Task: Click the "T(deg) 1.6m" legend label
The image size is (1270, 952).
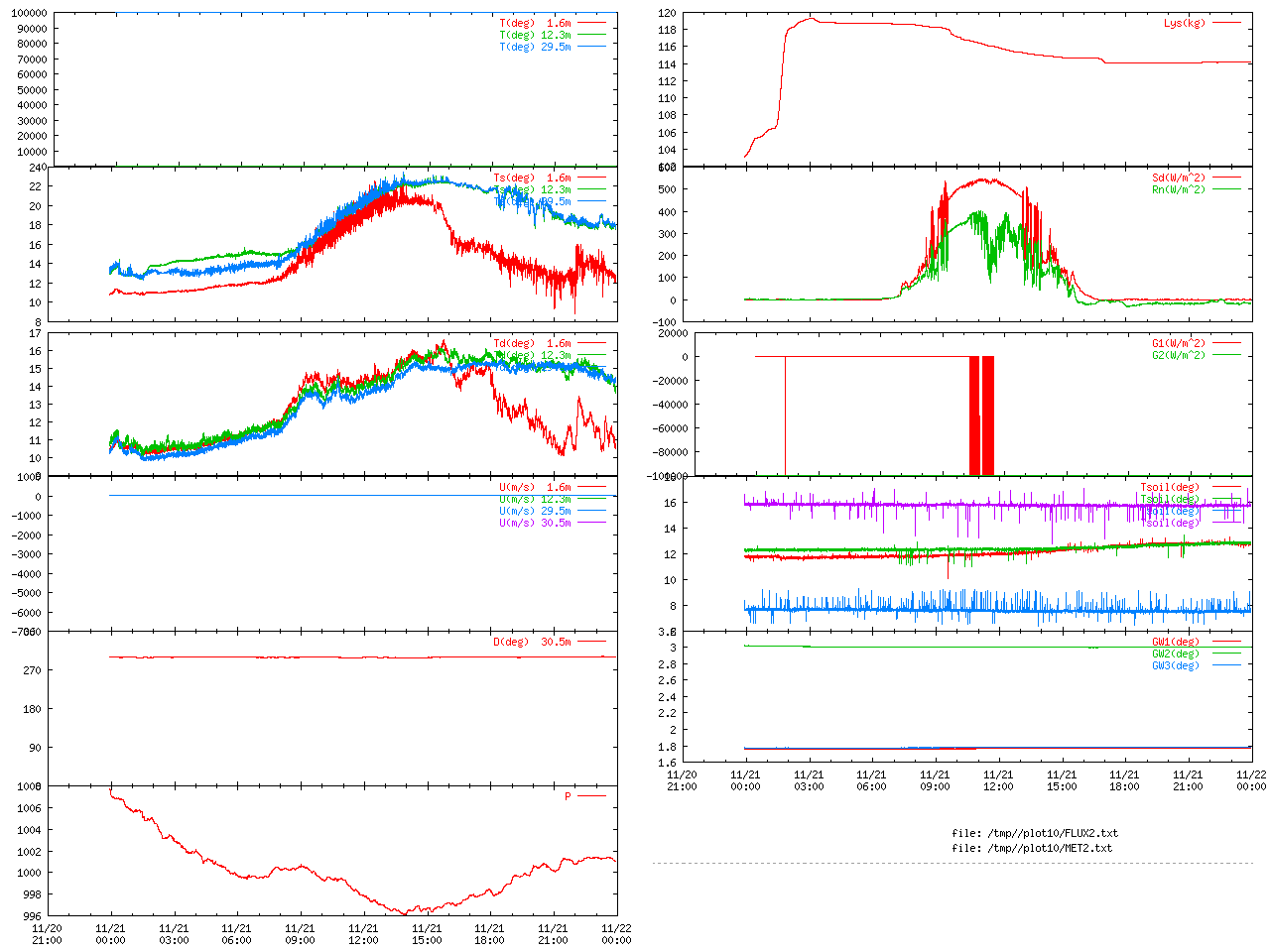Action: click(x=535, y=22)
